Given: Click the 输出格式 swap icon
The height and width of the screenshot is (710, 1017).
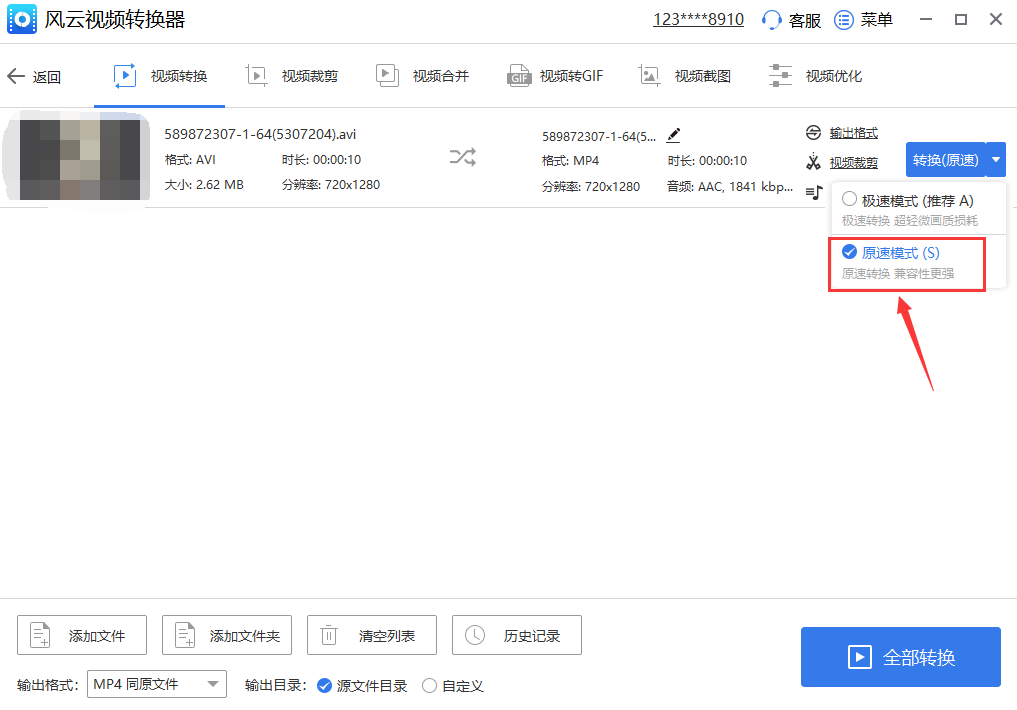Looking at the screenshot, I should tap(813, 133).
